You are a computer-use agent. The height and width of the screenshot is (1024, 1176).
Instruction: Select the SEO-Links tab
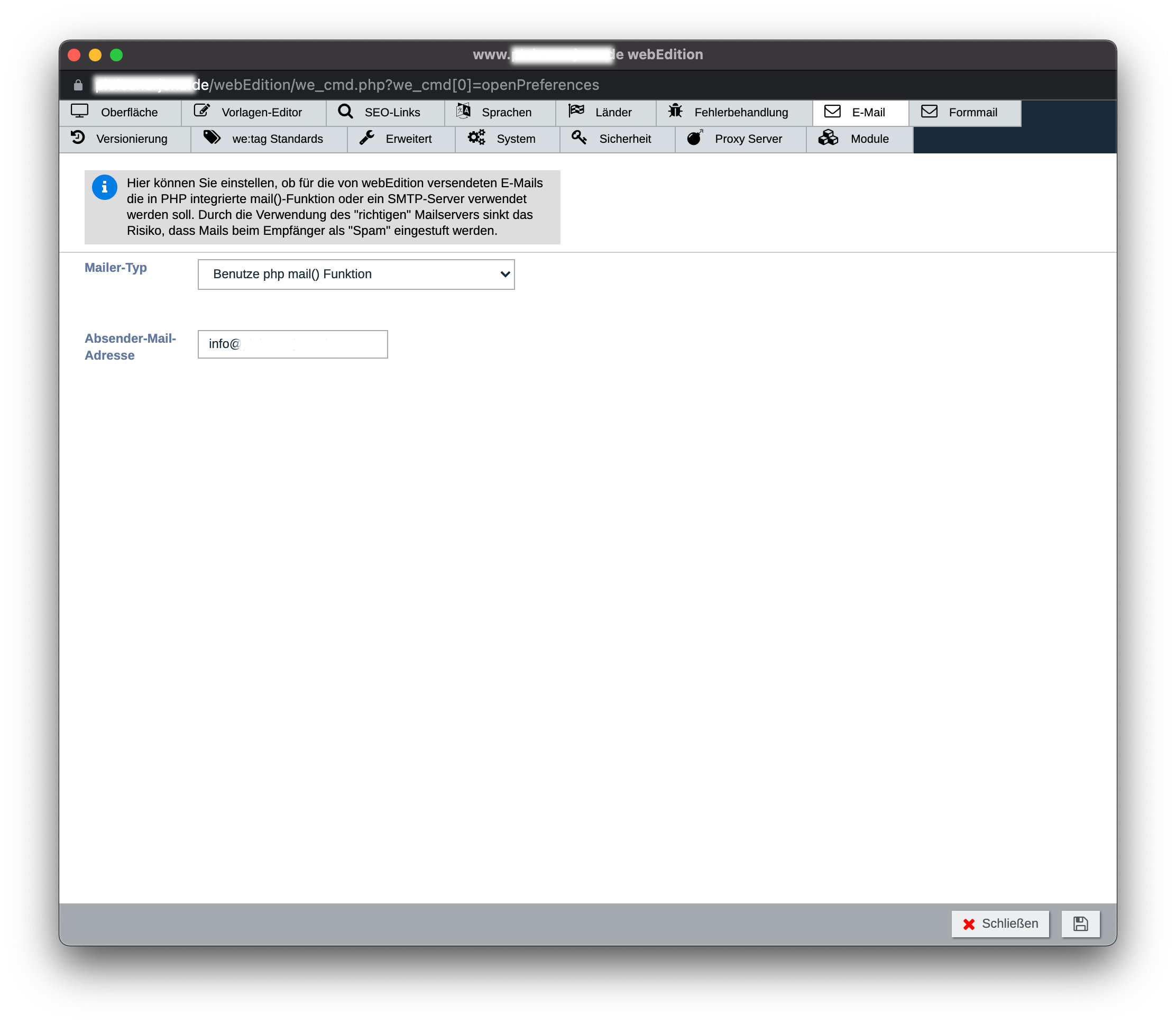click(x=385, y=113)
